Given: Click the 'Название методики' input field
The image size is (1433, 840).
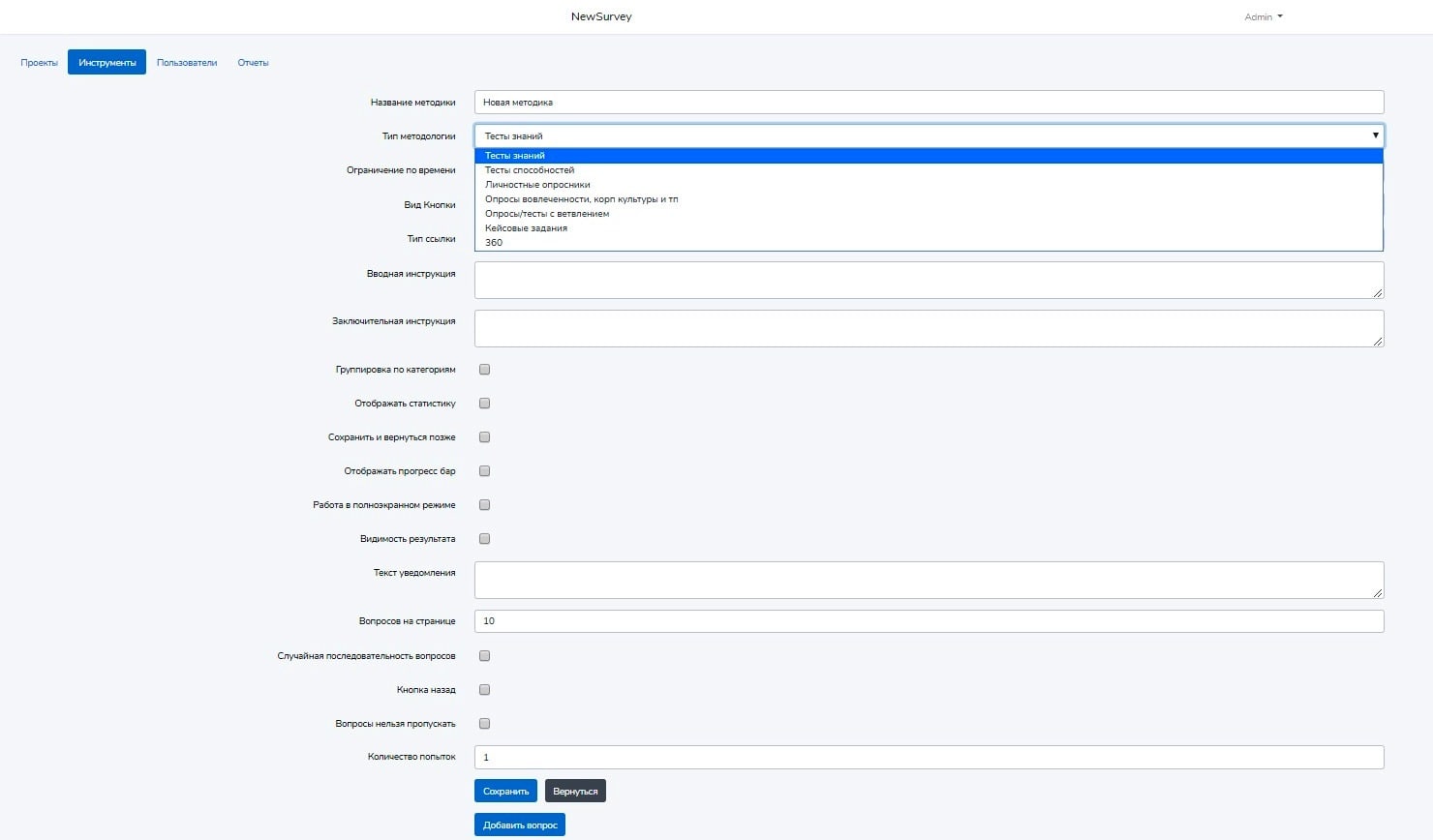Looking at the screenshot, I should click(x=929, y=103).
